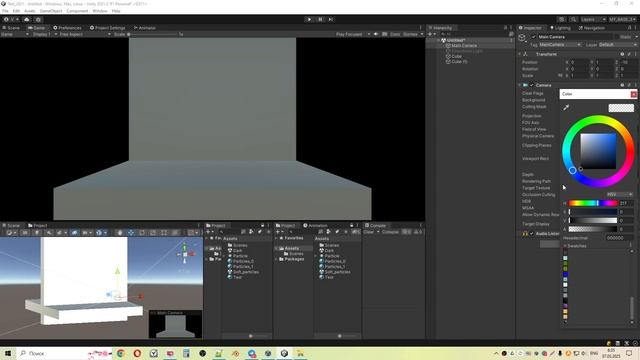Close the Color picker window
This screenshot has width=640, height=360.
[633, 94]
